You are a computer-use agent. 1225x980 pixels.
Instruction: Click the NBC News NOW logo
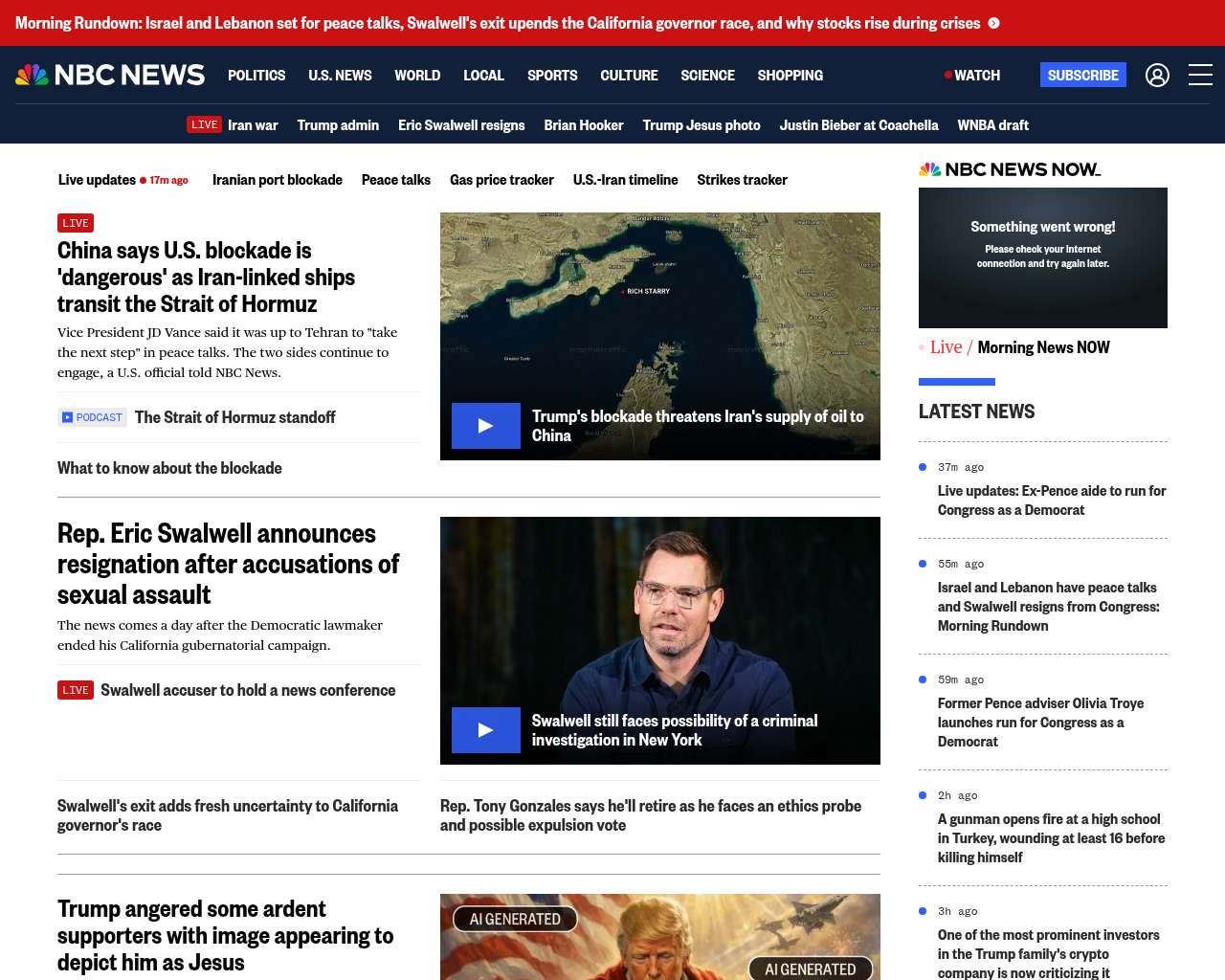tap(1010, 169)
